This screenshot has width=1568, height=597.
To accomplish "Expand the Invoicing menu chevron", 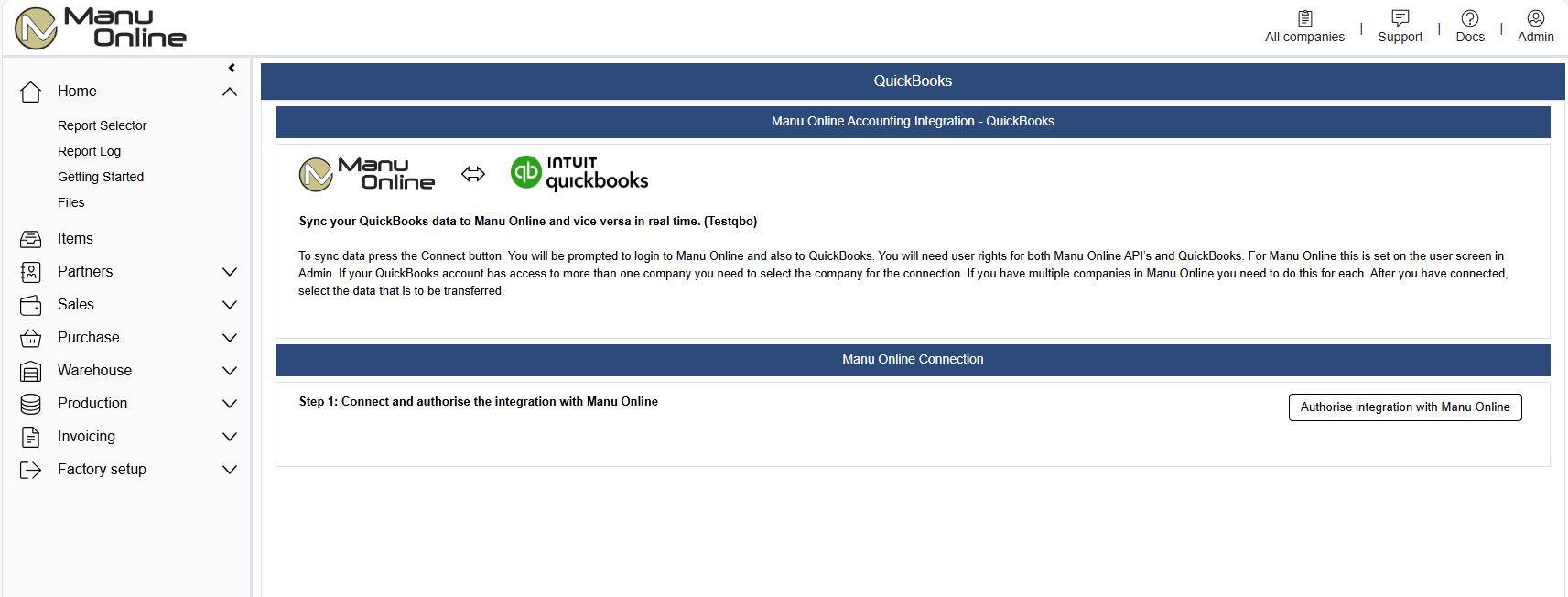I will tap(230, 437).
